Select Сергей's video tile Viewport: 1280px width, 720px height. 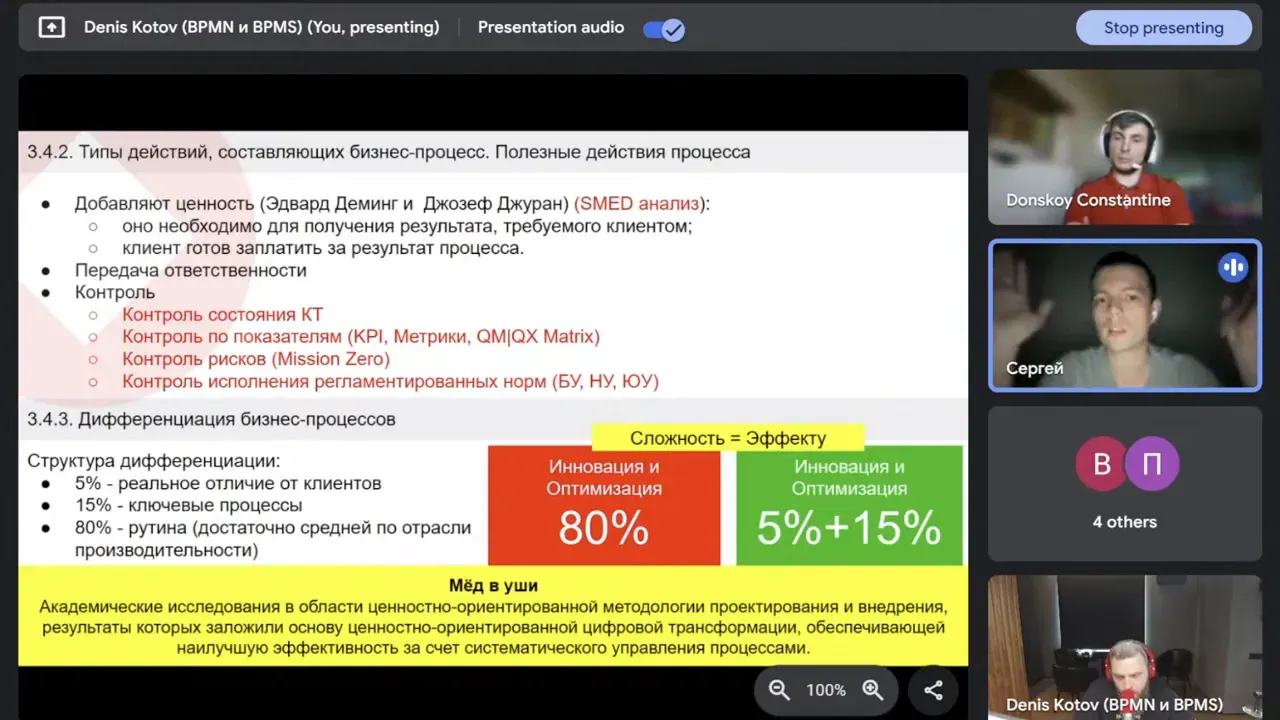(x=1124, y=315)
